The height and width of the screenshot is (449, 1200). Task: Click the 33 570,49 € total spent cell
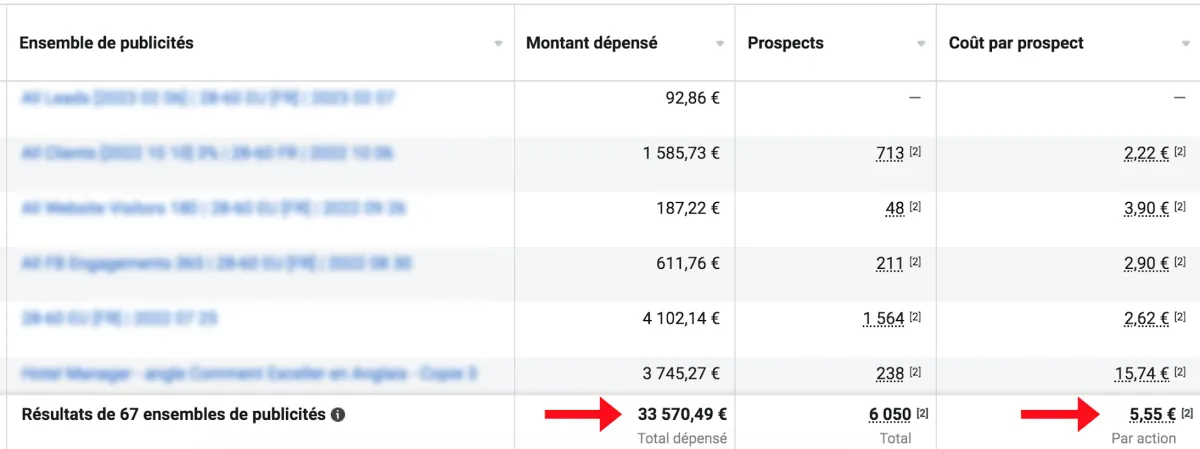[x=682, y=414]
